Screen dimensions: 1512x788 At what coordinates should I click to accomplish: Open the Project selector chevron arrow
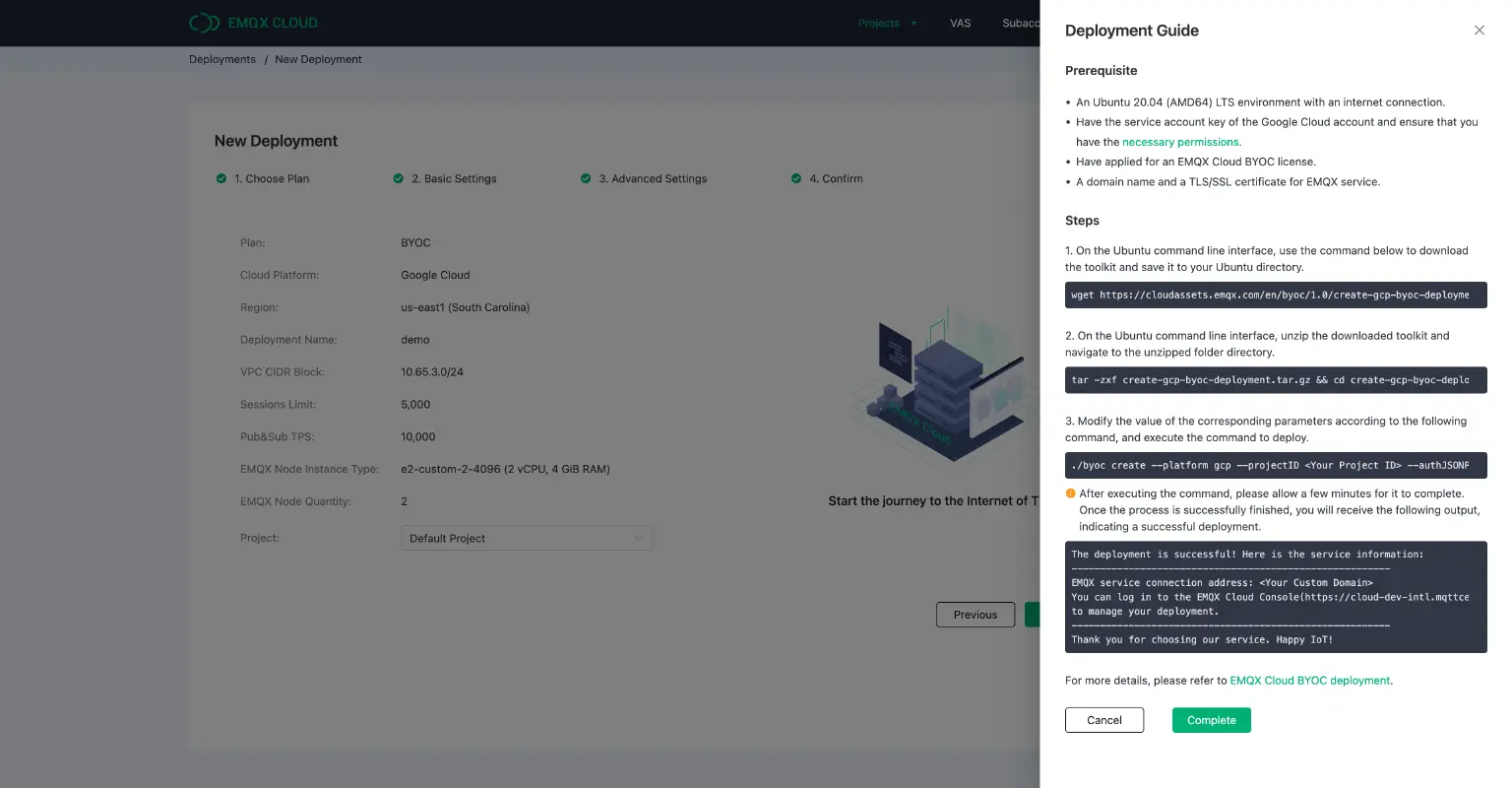coord(639,538)
